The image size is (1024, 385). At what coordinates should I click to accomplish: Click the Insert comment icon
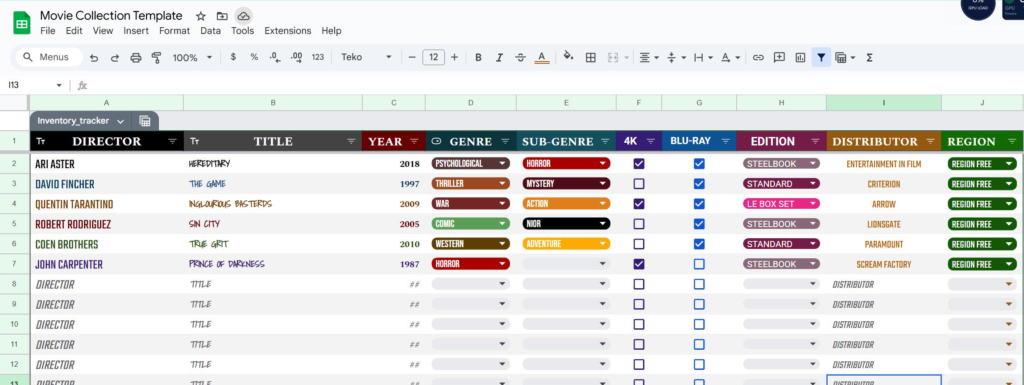tap(779, 57)
